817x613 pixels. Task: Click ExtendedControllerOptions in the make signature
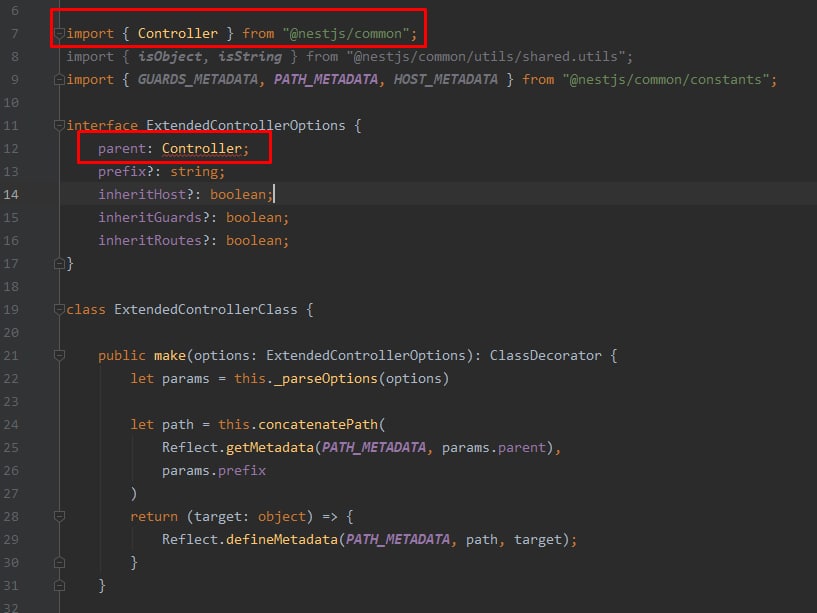click(x=366, y=355)
